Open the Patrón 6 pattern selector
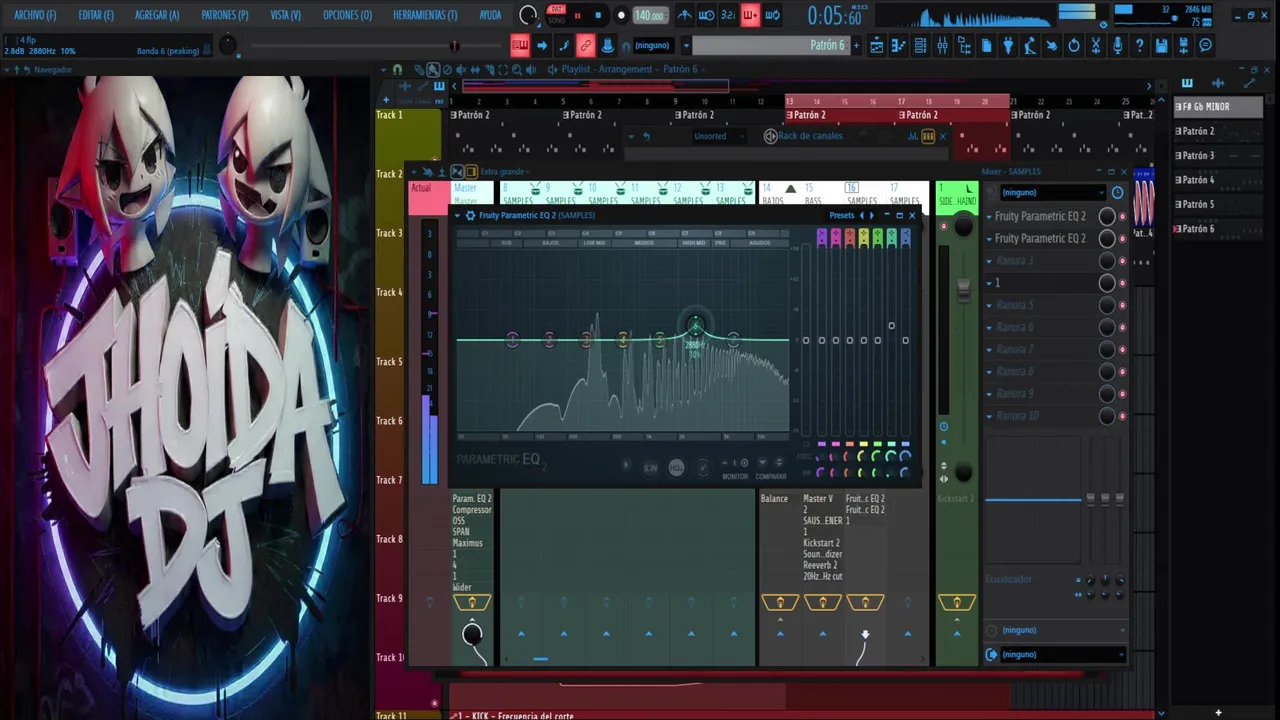 (770, 45)
